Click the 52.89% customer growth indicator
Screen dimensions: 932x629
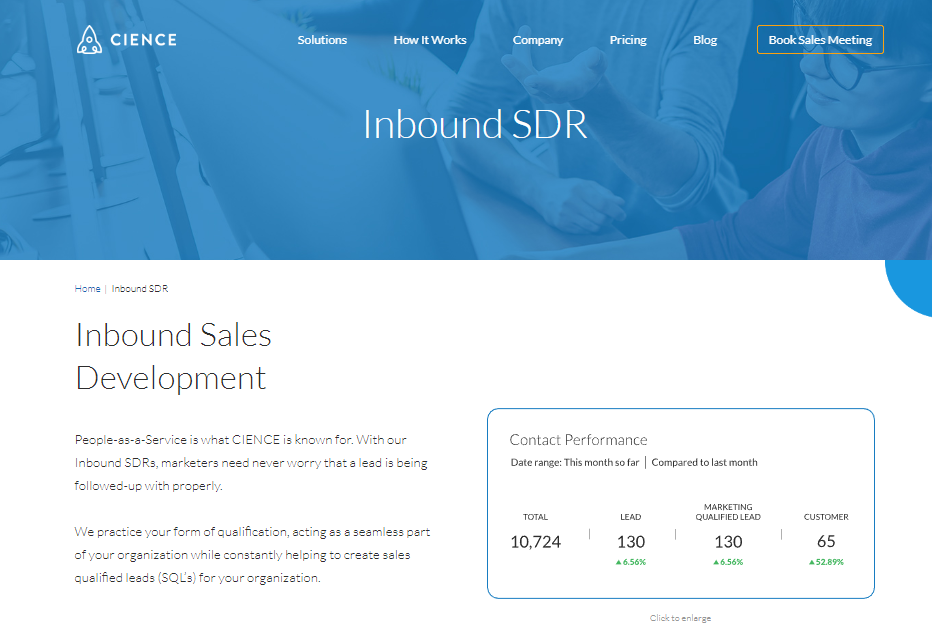coord(826,562)
